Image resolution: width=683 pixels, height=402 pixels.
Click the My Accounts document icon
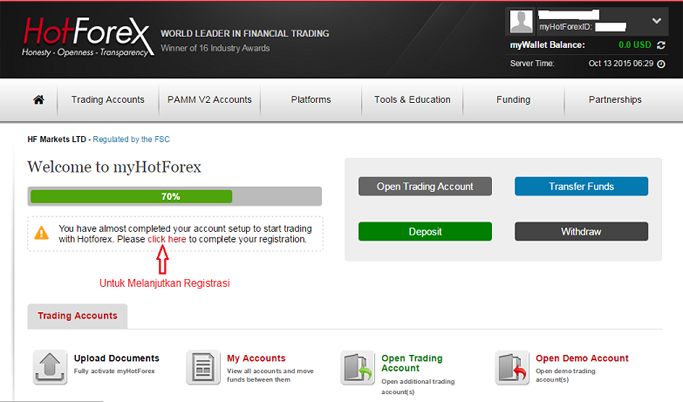click(203, 368)
